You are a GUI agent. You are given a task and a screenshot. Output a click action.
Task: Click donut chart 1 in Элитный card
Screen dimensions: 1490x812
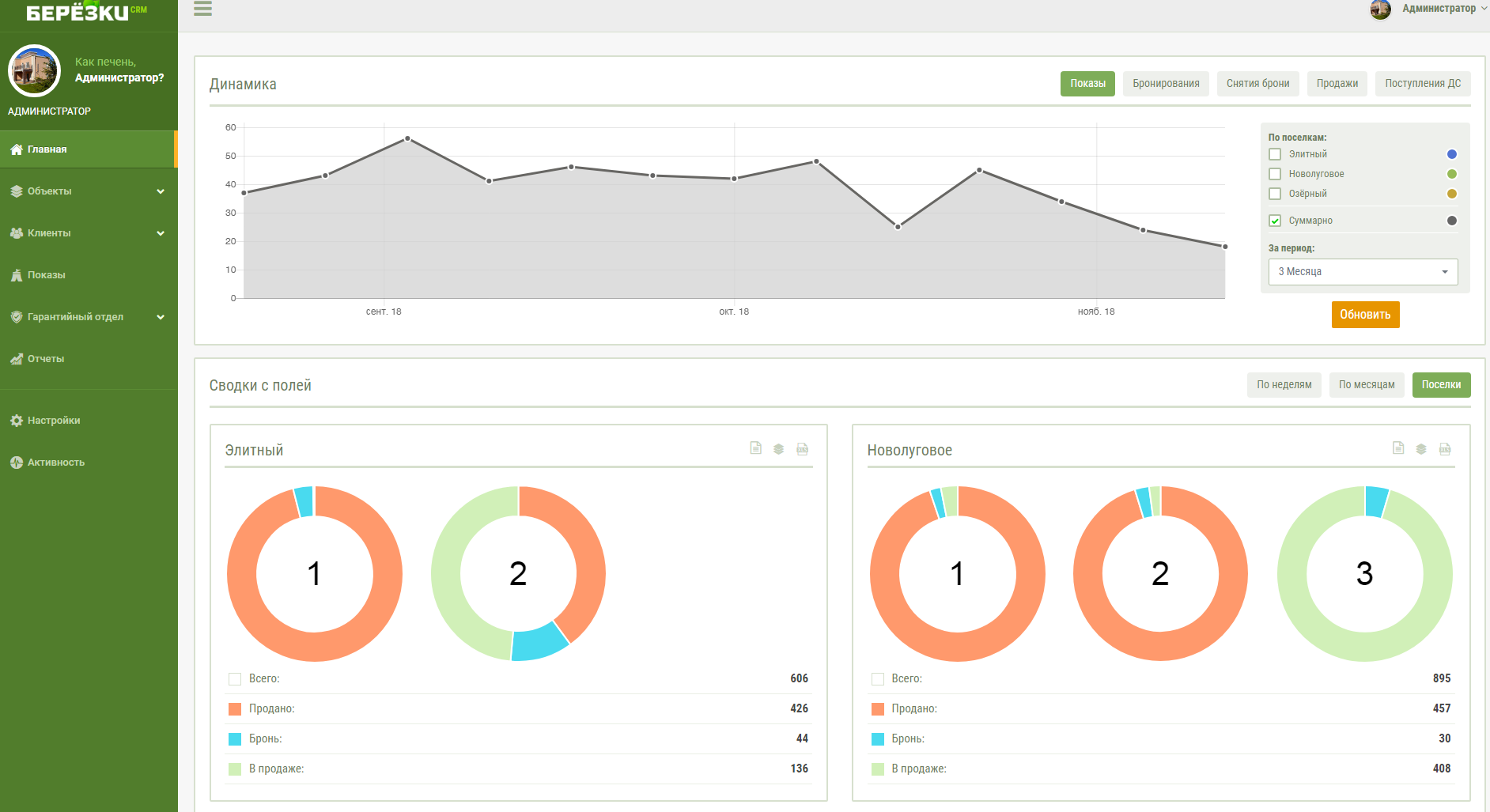[315, 574]
